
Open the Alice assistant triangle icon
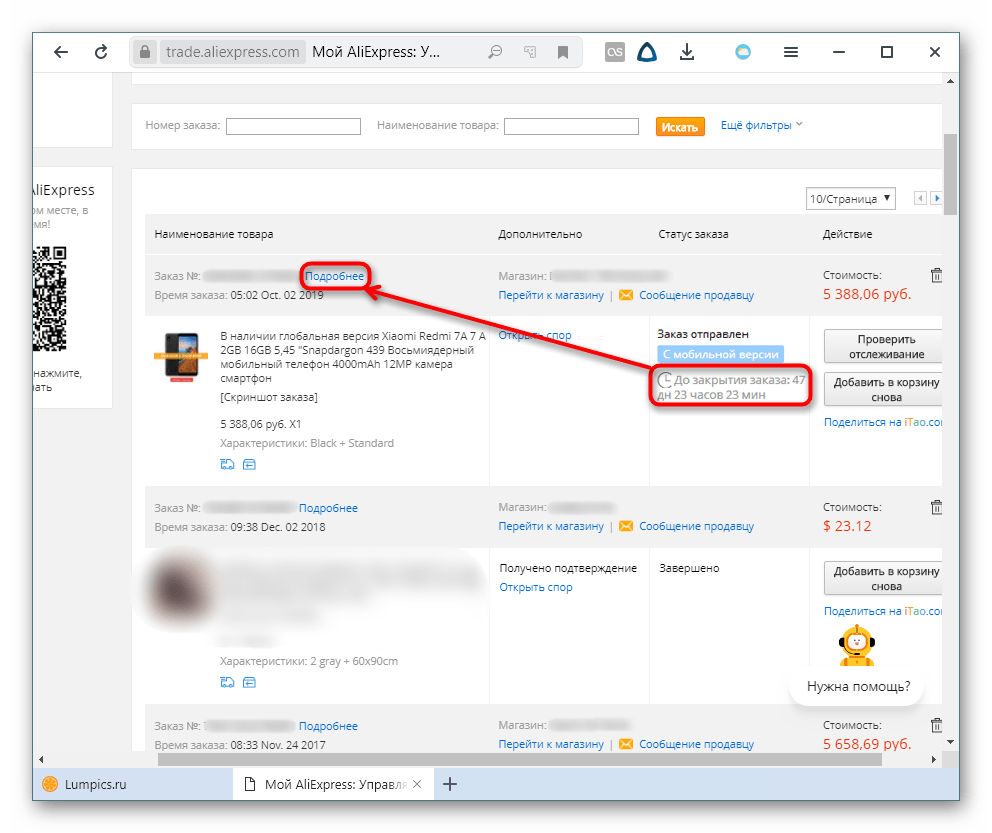coord(647,52)
